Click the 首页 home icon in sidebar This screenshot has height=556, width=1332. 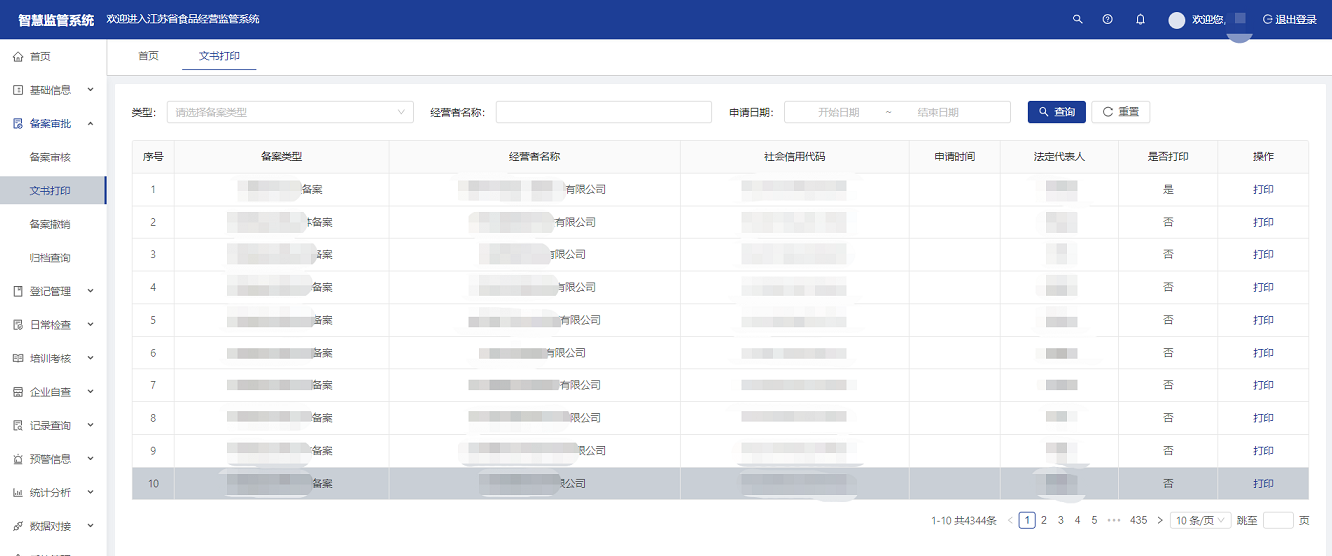coord(18,57)
